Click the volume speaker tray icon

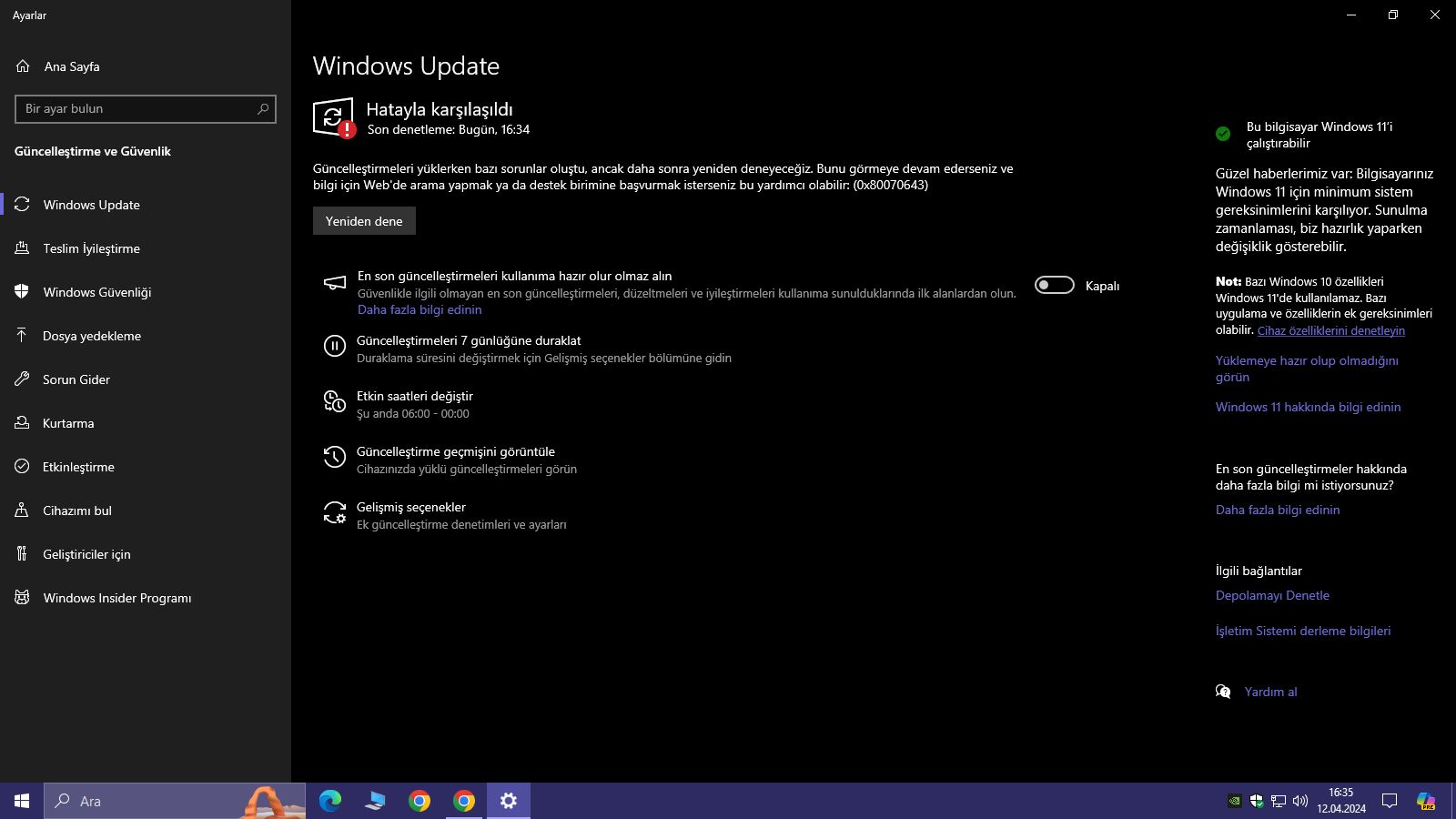point(1300,801)
